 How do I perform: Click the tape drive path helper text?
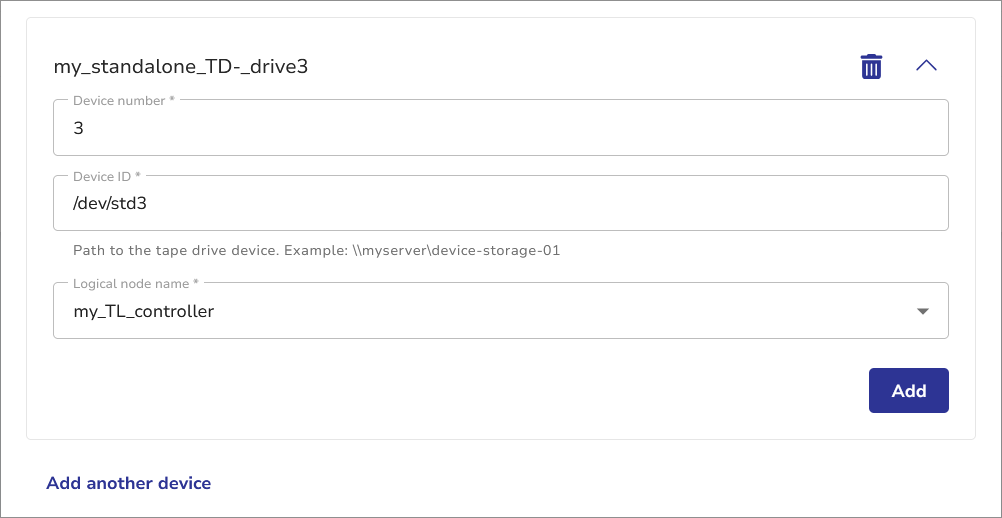tap(175, 250)
